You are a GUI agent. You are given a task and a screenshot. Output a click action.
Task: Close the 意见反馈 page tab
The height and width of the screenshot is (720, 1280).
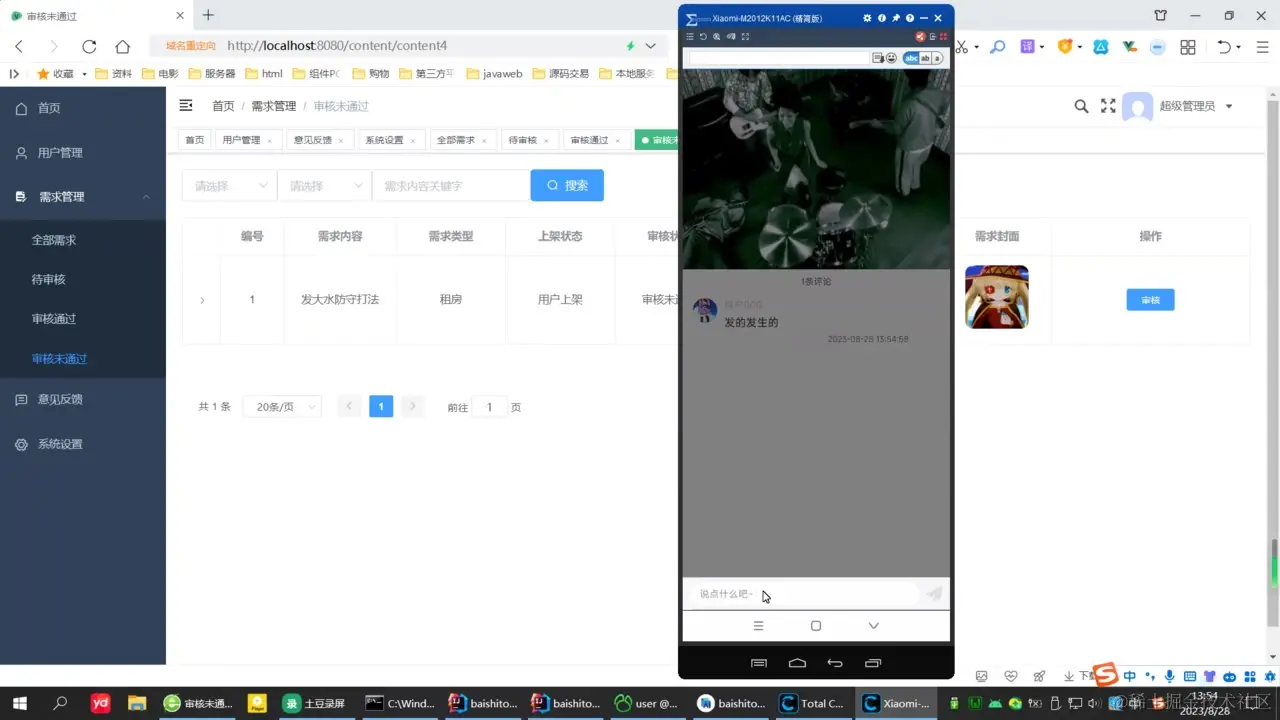341,141
